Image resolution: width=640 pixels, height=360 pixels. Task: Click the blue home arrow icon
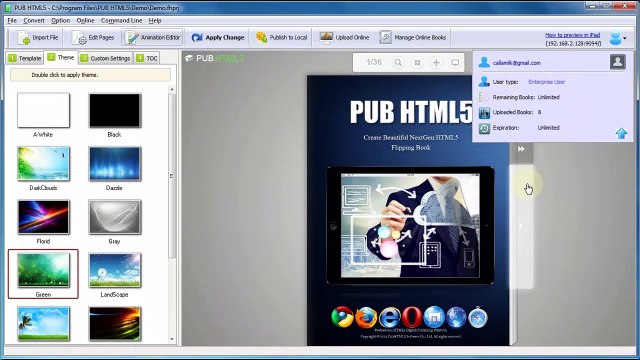coord(621,133)
